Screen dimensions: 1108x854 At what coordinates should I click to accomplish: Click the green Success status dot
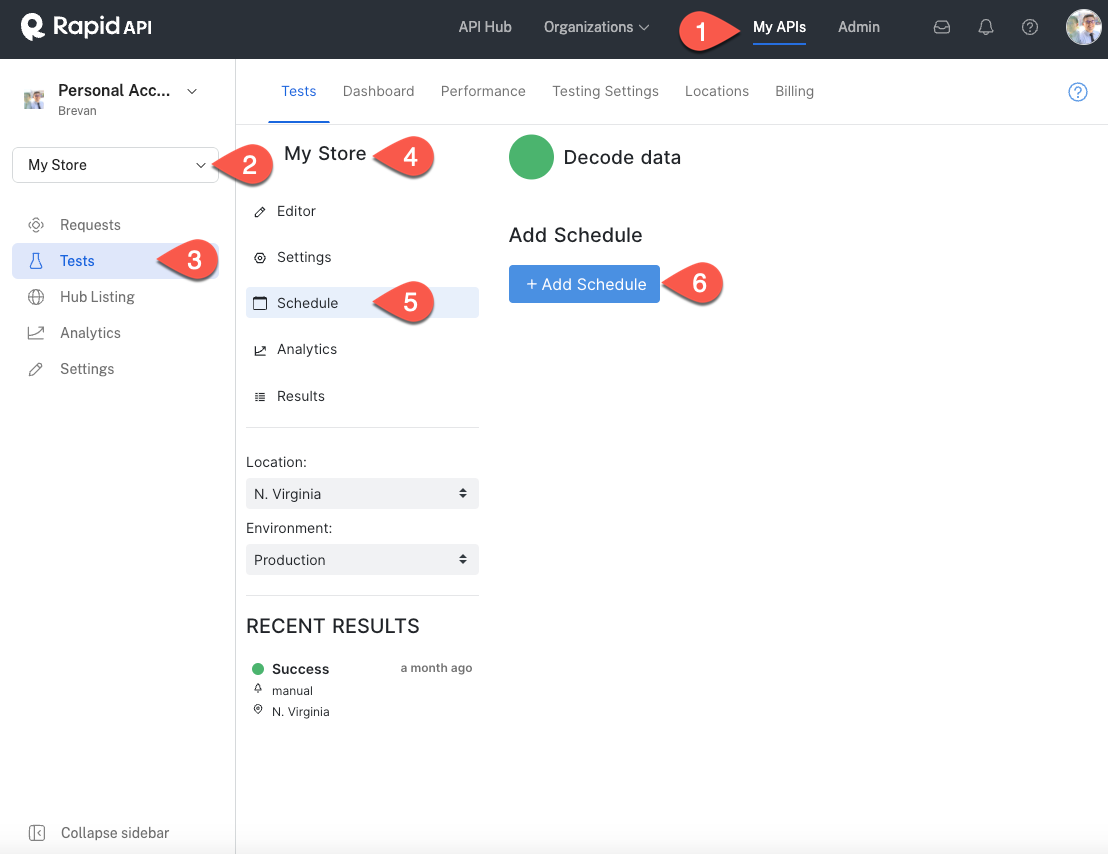[x=258, y=669]
